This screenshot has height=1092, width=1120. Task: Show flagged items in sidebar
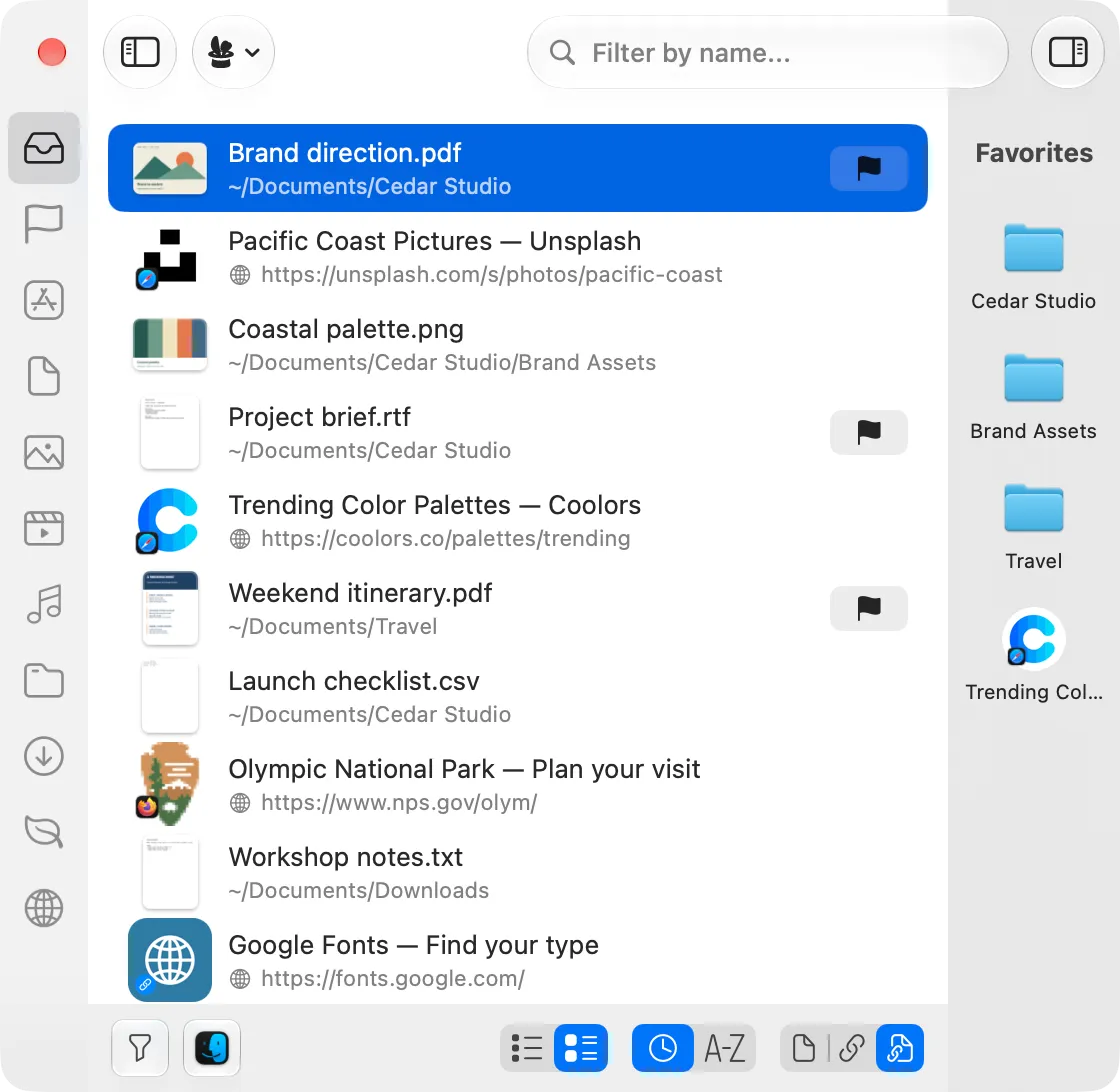pos(44,224)
